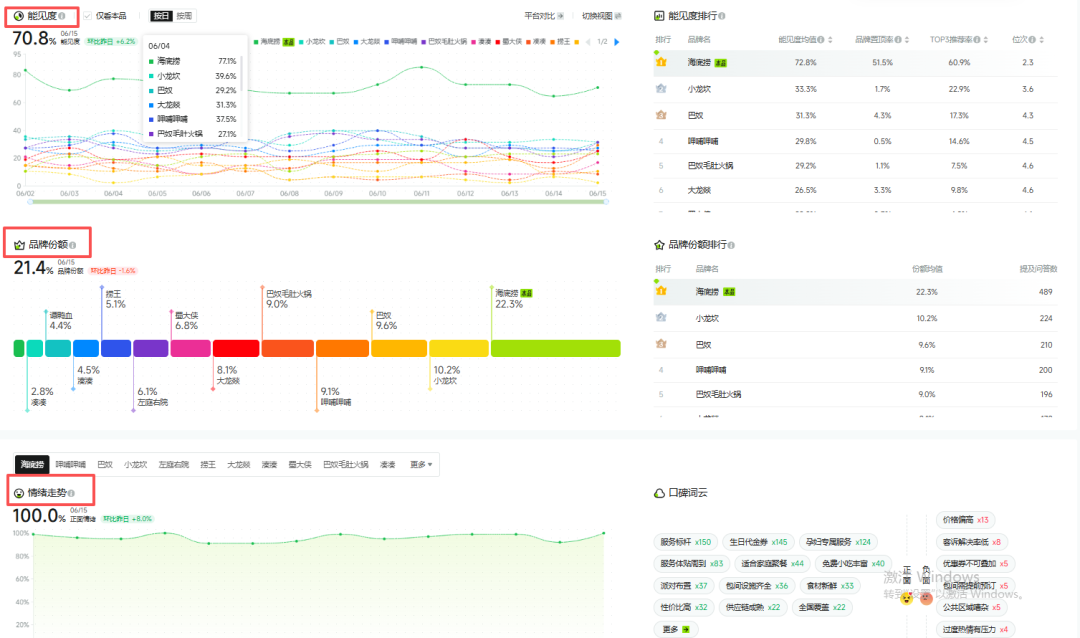Toggle 海底捞 series in chart legend
The width and height of the screenshot is (1080, 638).
[273, 42]
